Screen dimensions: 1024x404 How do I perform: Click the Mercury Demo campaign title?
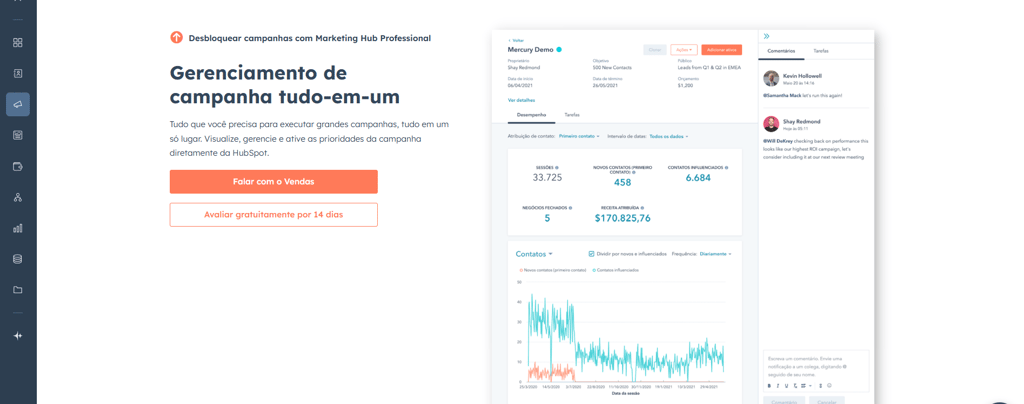[x=530, y=50]
